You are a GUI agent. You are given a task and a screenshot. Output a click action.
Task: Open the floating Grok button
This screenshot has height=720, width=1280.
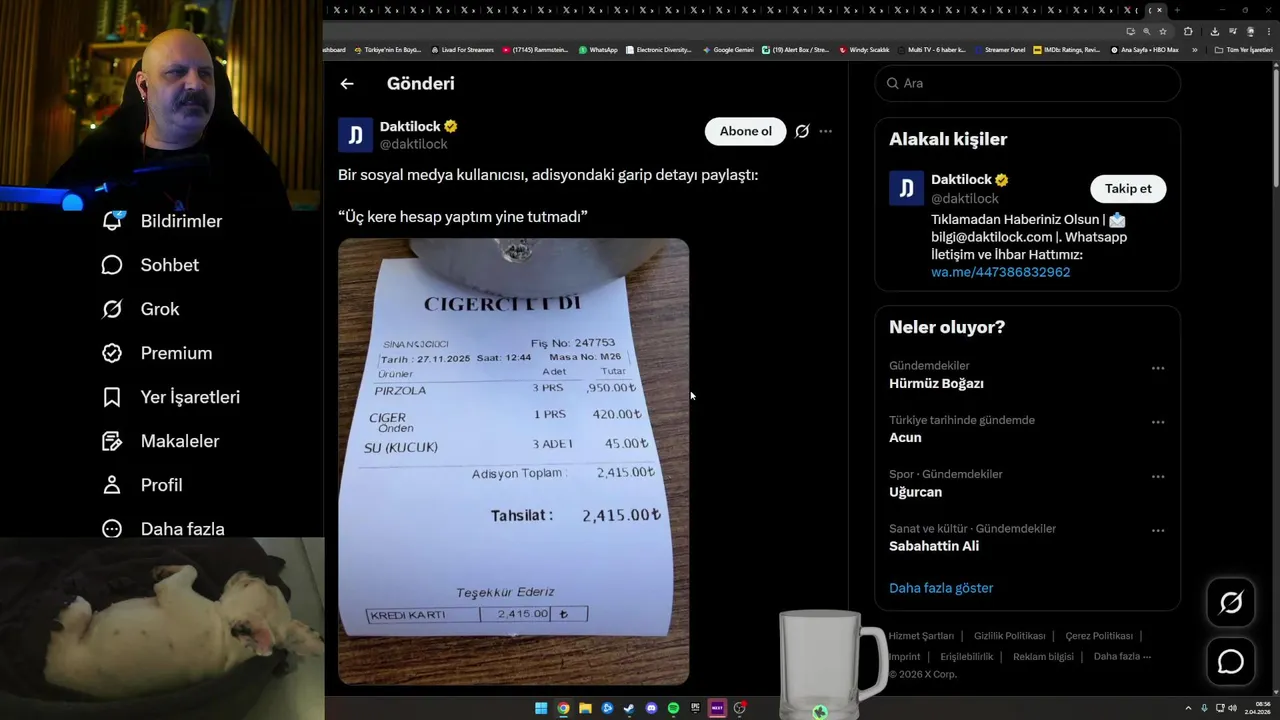[1231, 602]
